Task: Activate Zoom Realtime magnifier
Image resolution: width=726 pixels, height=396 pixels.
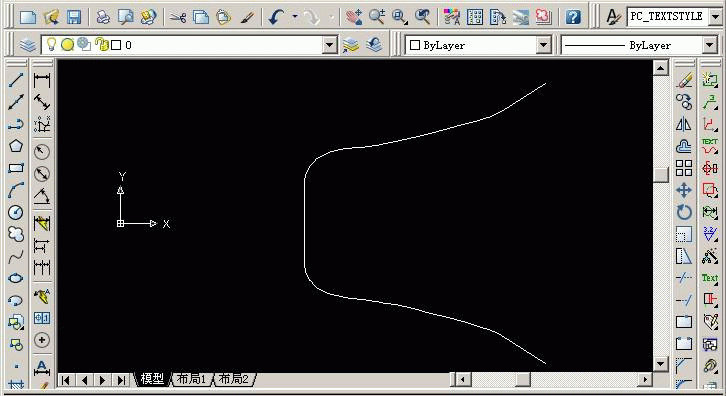Action: [377, 17]
